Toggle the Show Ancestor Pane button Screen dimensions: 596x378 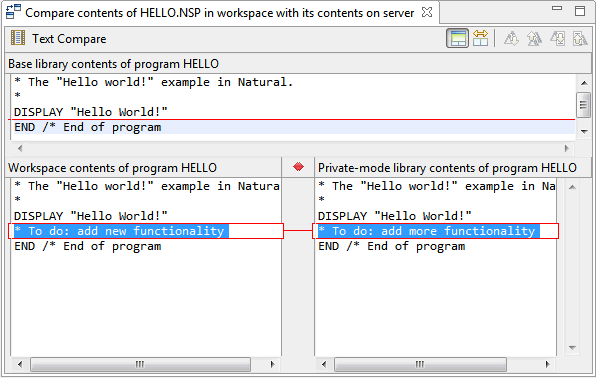click(457, 38)
